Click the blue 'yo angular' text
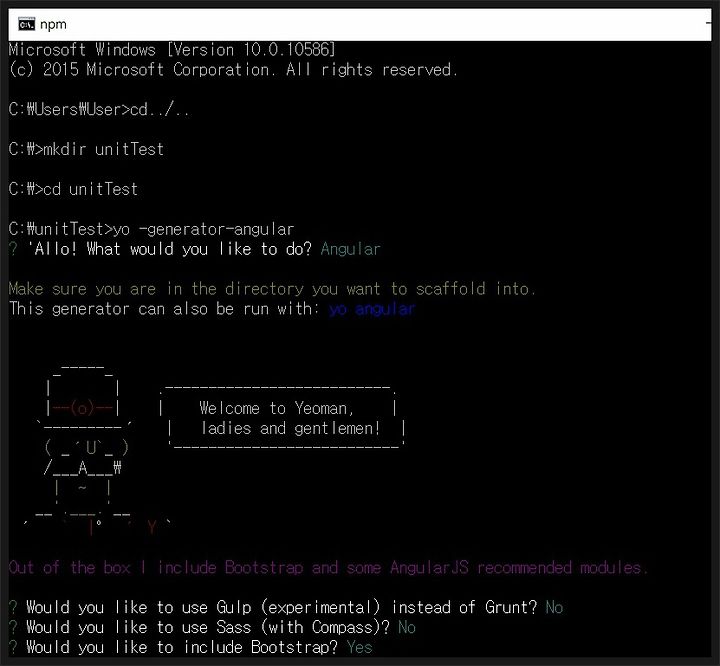This screenshot has width=720, height=666. (372, 309)
